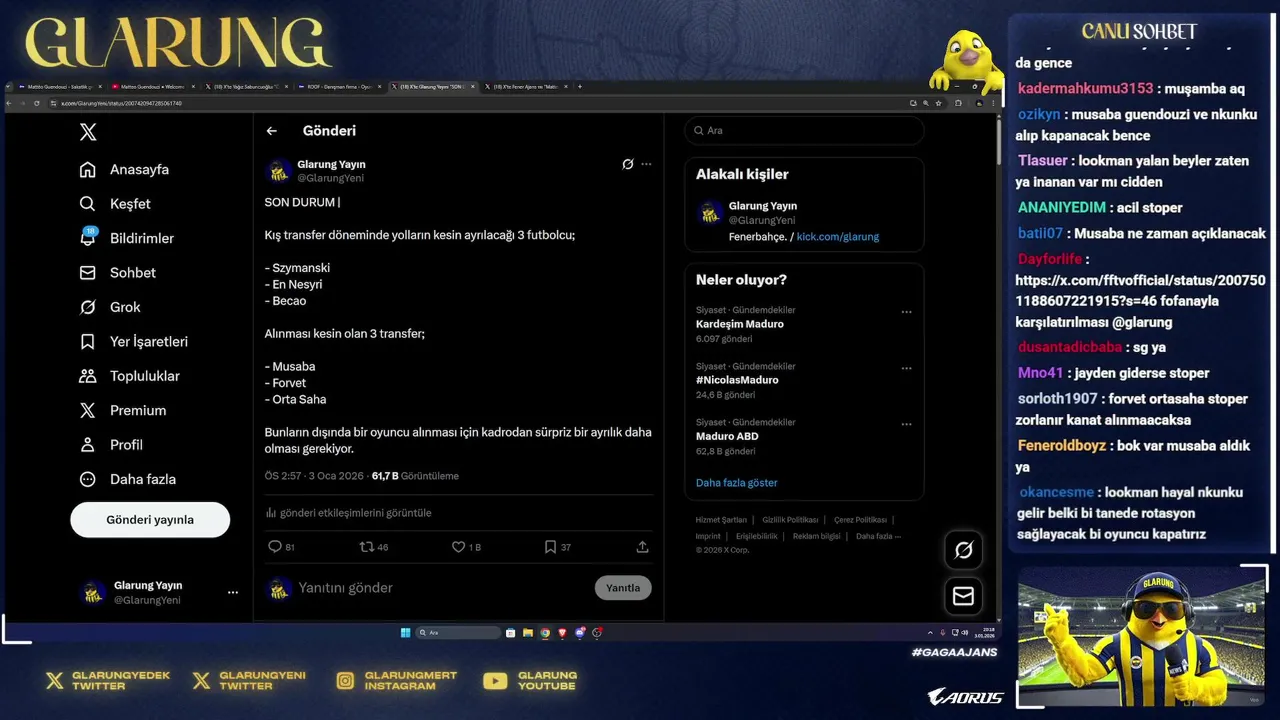The height and width of the screenshot is (720, 1280).
Task: View gönderi etkileşimlerini görüntüle
Action: [349, 513]
